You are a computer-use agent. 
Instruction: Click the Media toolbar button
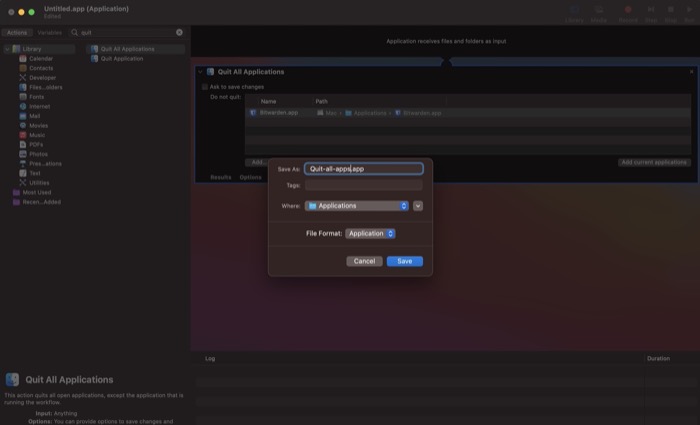coord(599,14)
